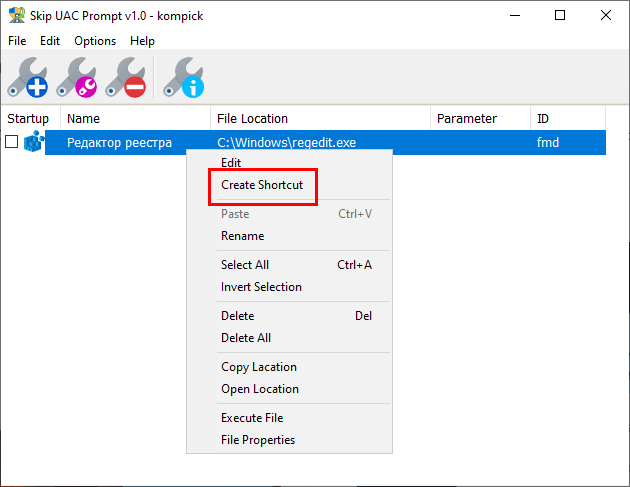Minimize the Skip UAC Prompt window
Image resolution: width=630 pixels, height=487 pixels.
pos(515,15)
